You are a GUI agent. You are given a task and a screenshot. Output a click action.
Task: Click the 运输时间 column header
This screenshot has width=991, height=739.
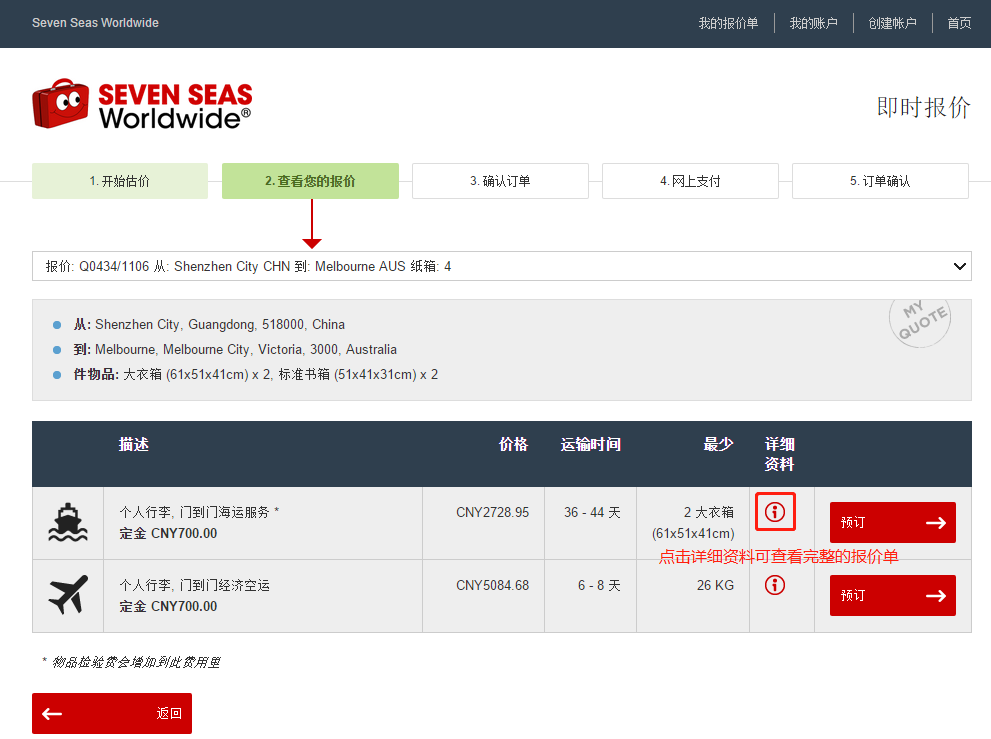[x=590, y=444]
